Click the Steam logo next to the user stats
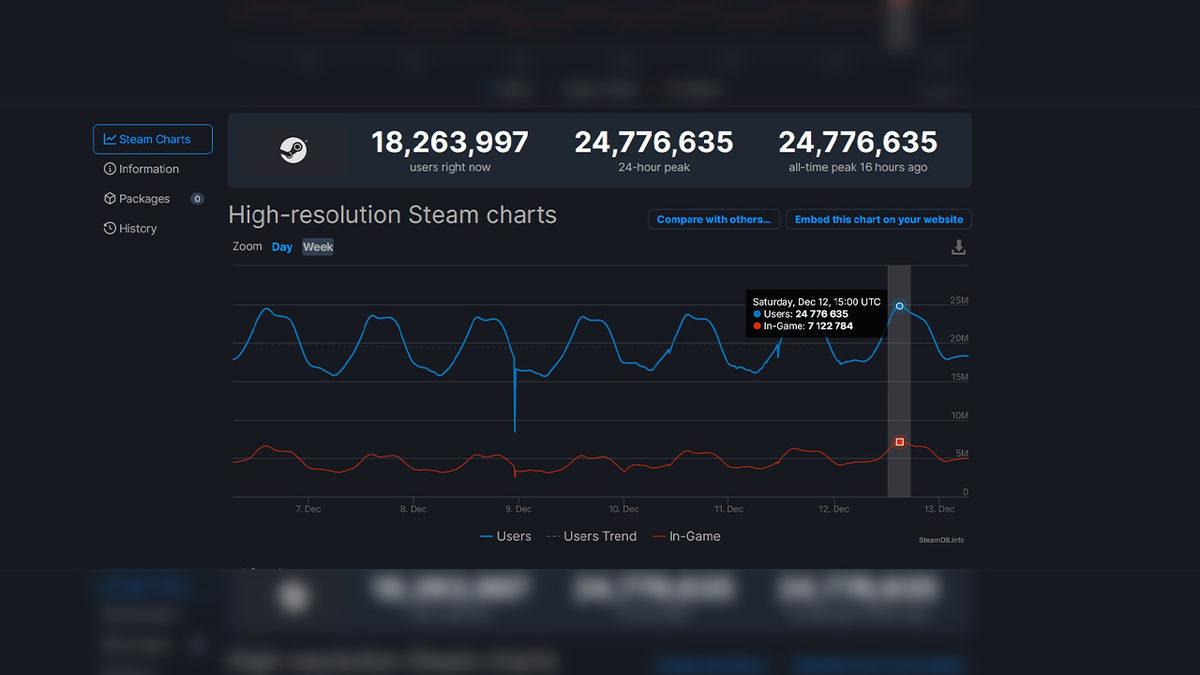This screenshot has height=675, width=1200. 293,150
